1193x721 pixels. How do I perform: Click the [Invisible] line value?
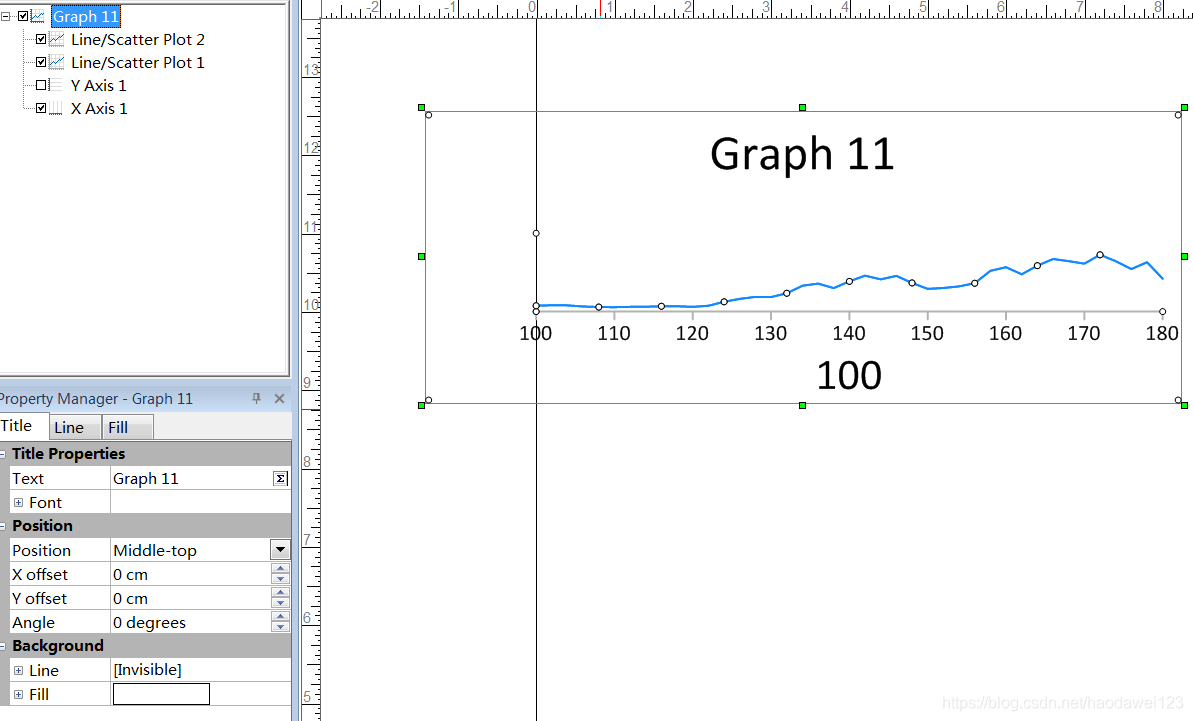coord(148,669)
